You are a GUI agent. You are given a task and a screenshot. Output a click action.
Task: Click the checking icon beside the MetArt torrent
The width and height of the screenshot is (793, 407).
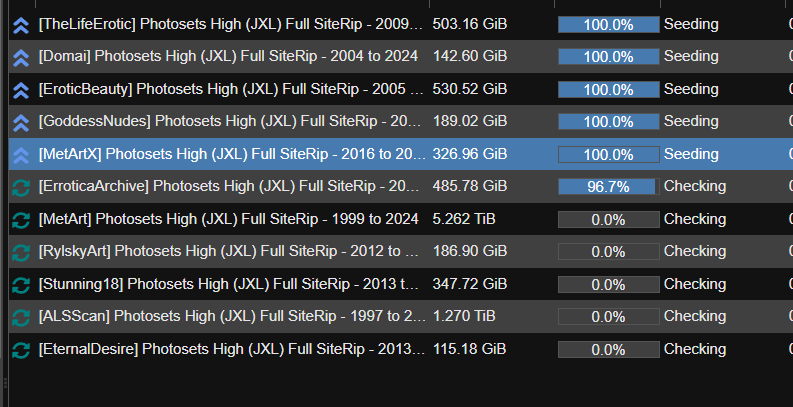coord(20,219)
